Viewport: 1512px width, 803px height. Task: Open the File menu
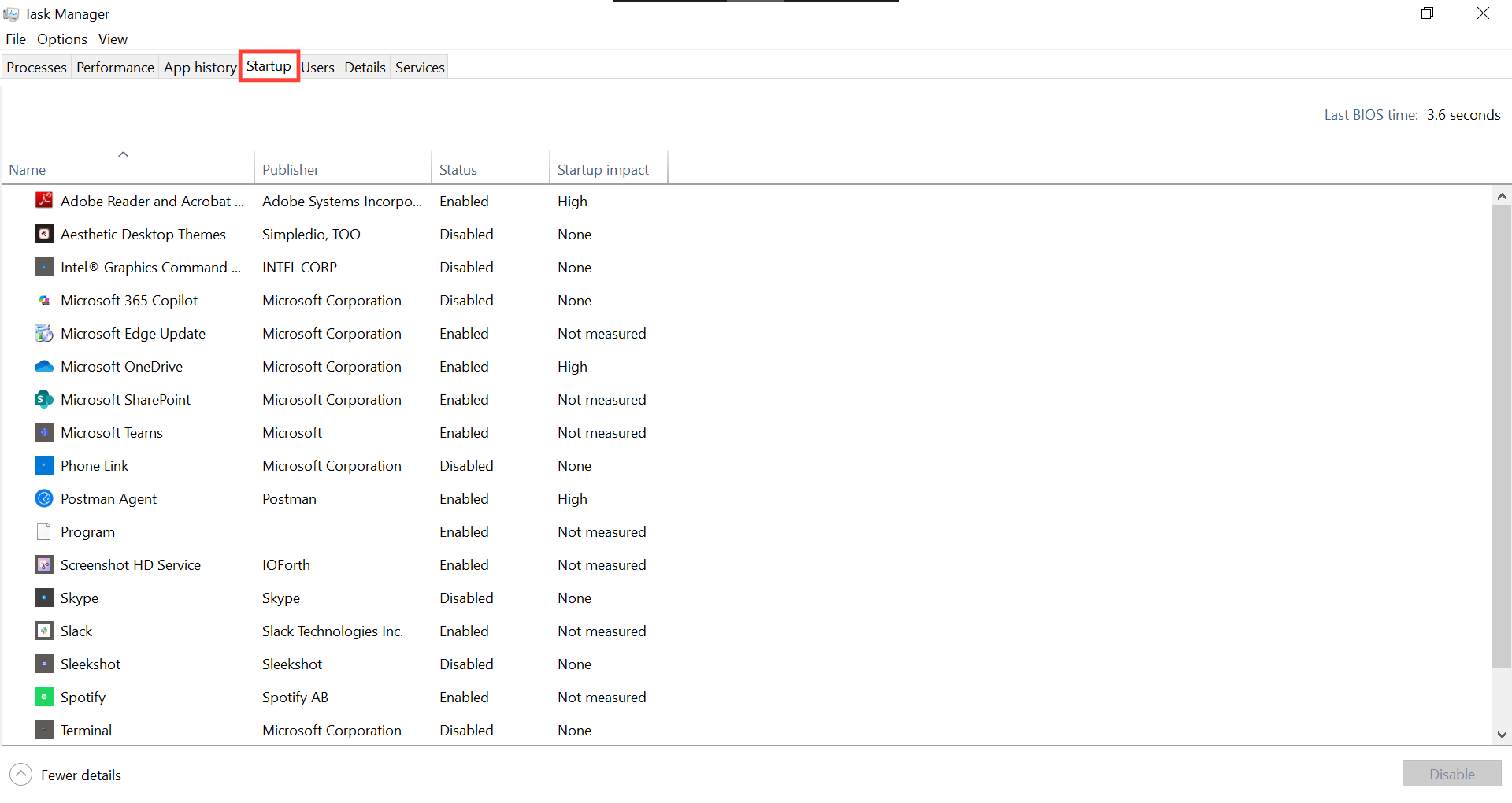tap(16, 39)
